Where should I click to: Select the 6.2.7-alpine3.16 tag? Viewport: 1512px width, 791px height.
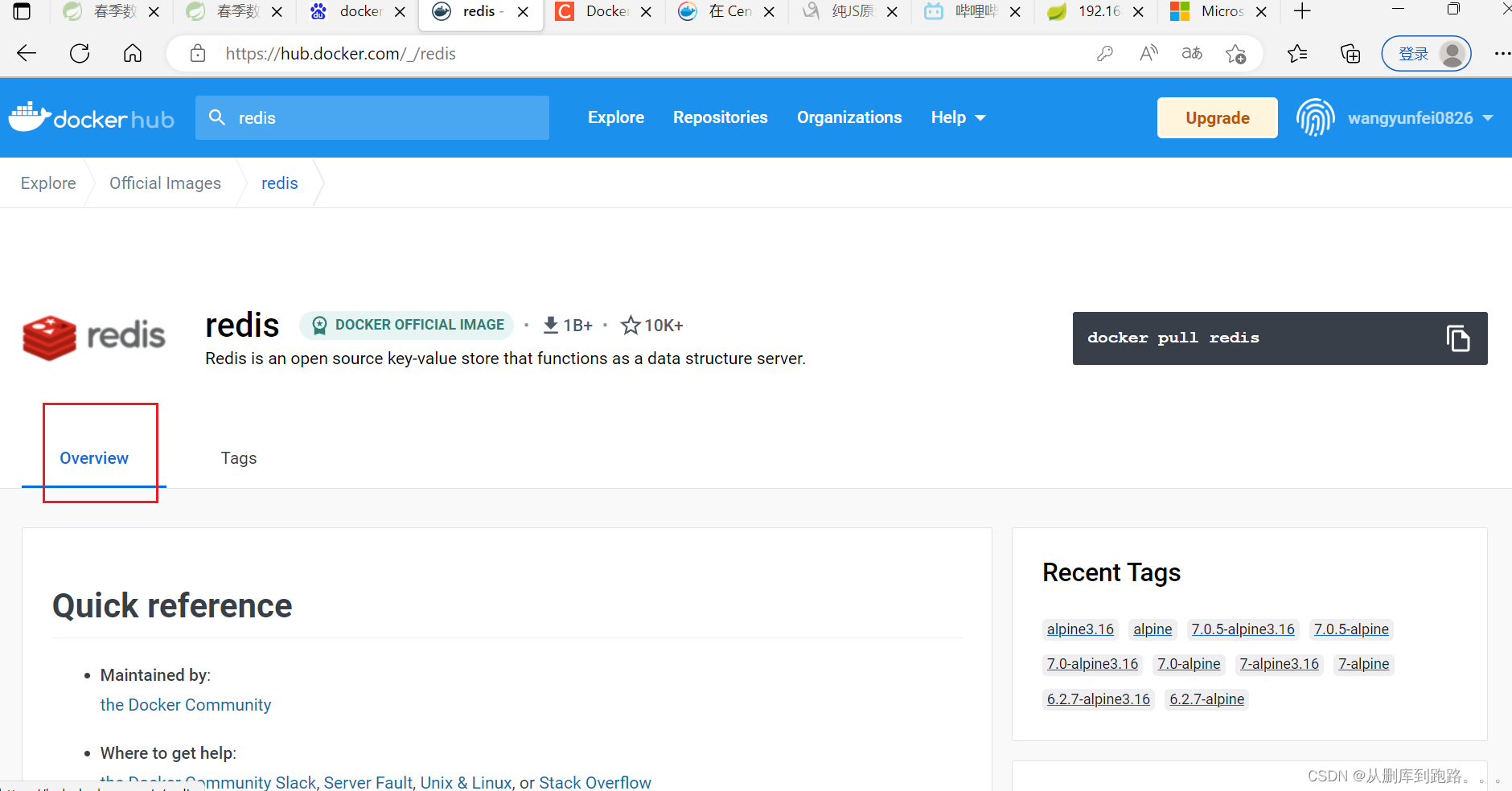tap(1099, 699)
